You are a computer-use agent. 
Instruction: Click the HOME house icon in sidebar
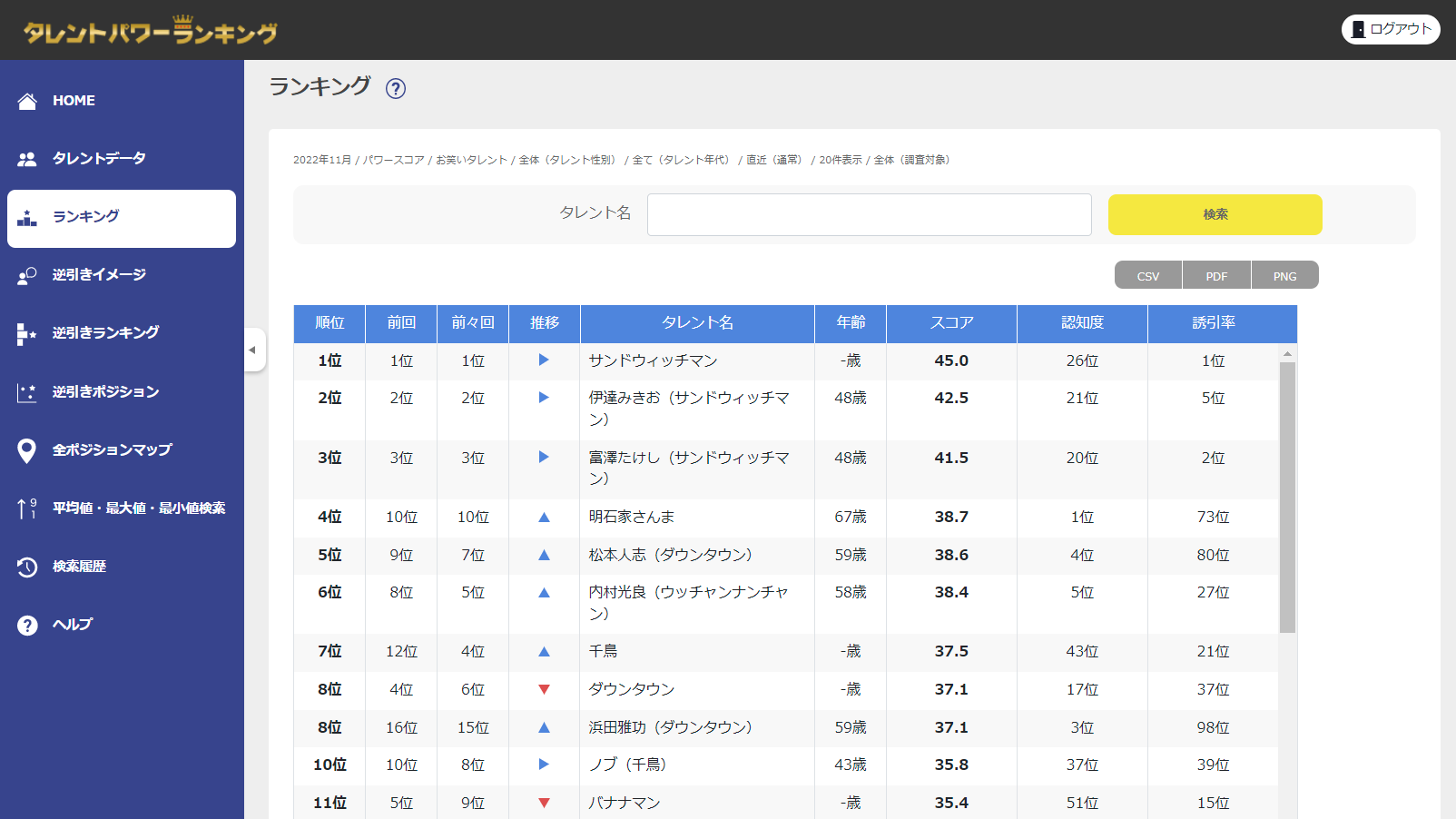[x=27, y=101]
